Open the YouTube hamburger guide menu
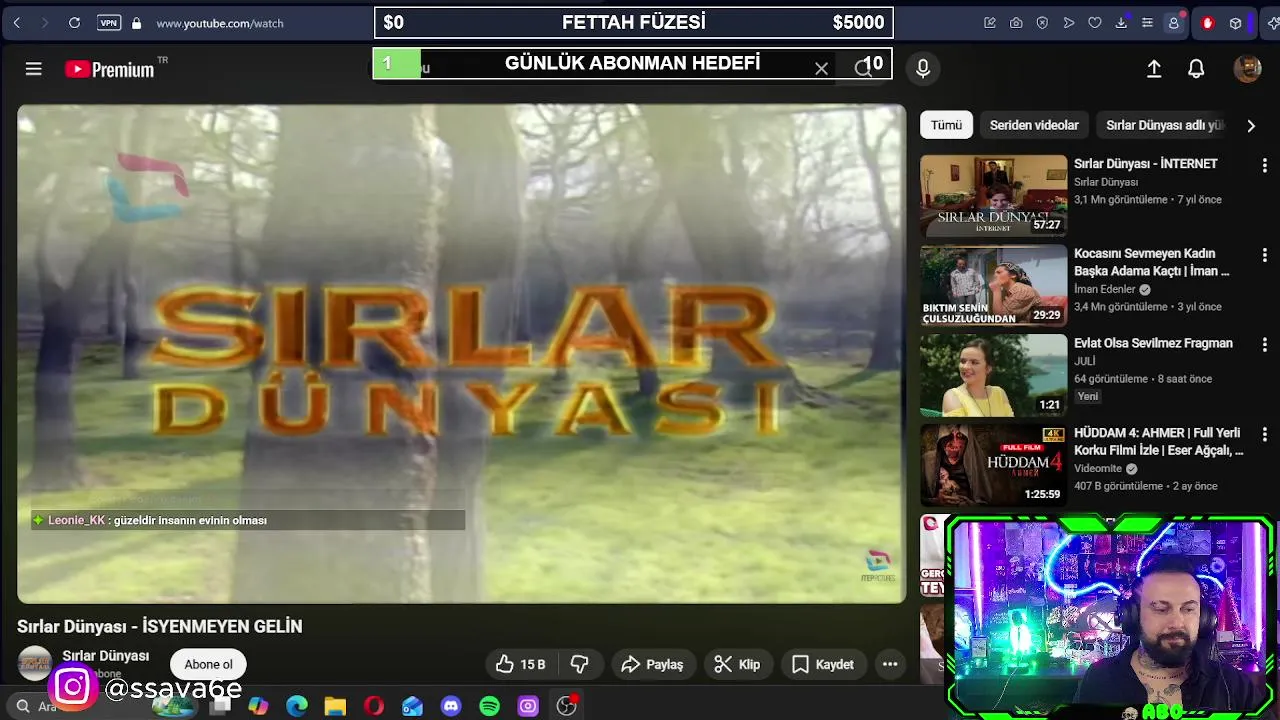This screenshot has height=720, width=1280. tap(33, 68)
